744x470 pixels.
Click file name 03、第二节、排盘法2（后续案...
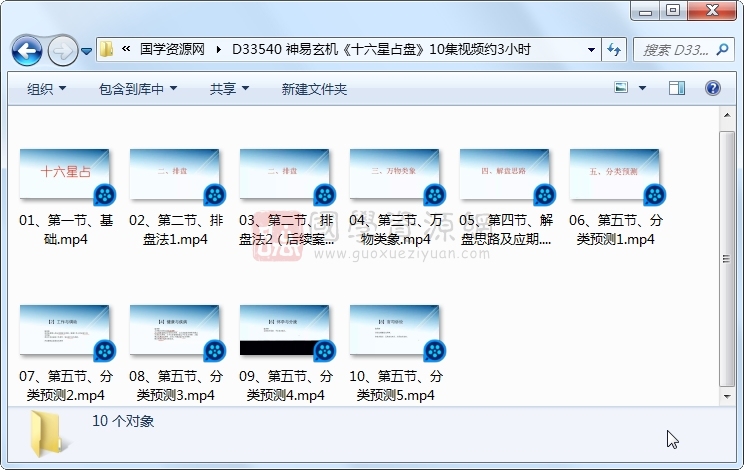tap(286, 230)
